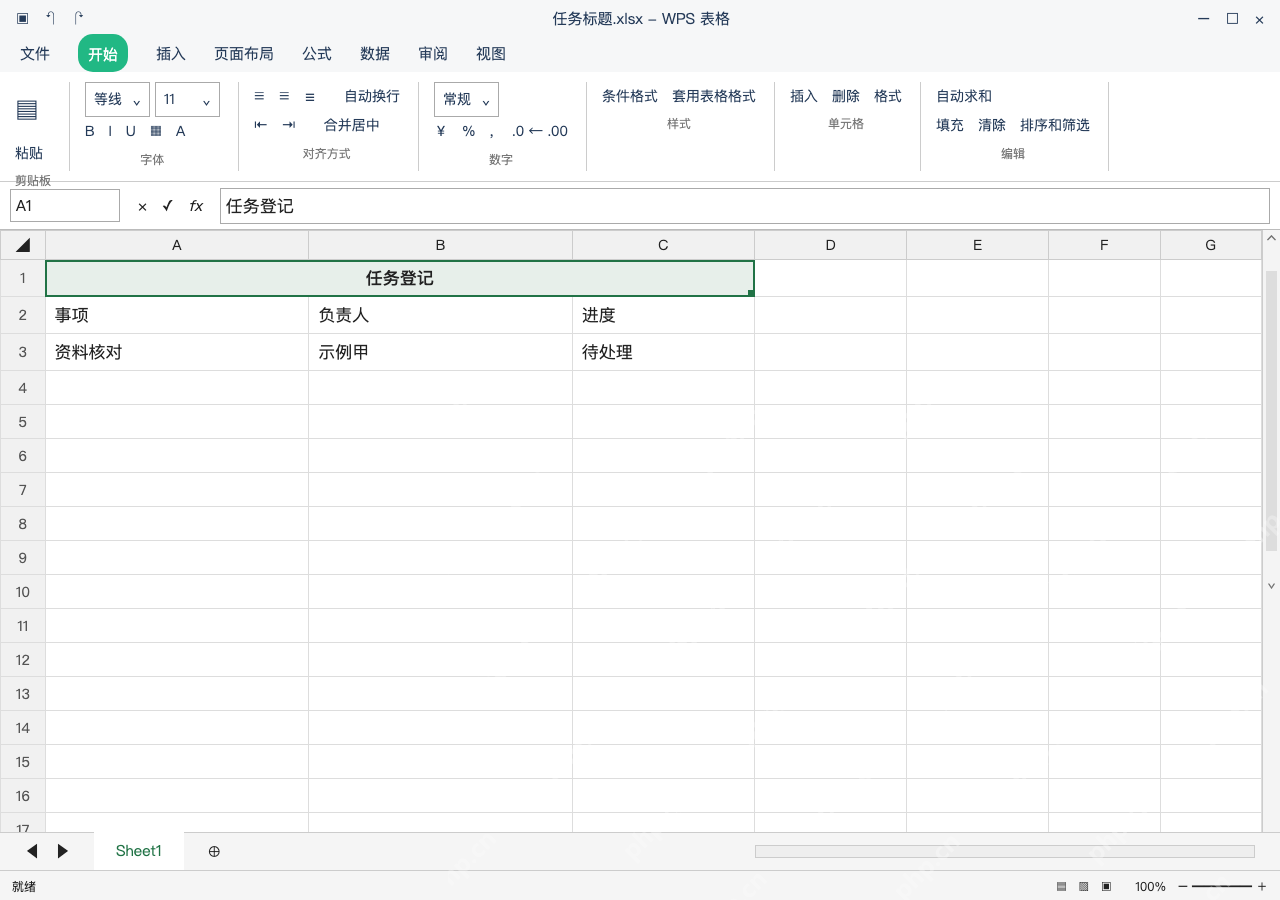
Task: Toggle underline formatting
Action: (x=130, y=131)
